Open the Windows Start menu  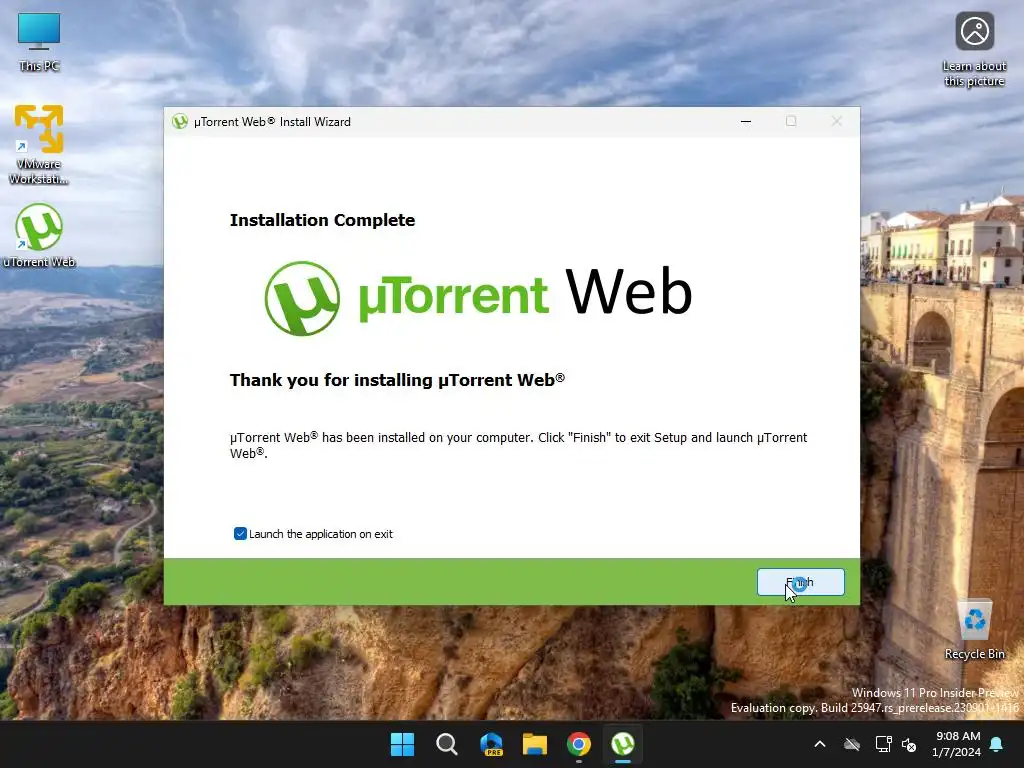(402, 744)
